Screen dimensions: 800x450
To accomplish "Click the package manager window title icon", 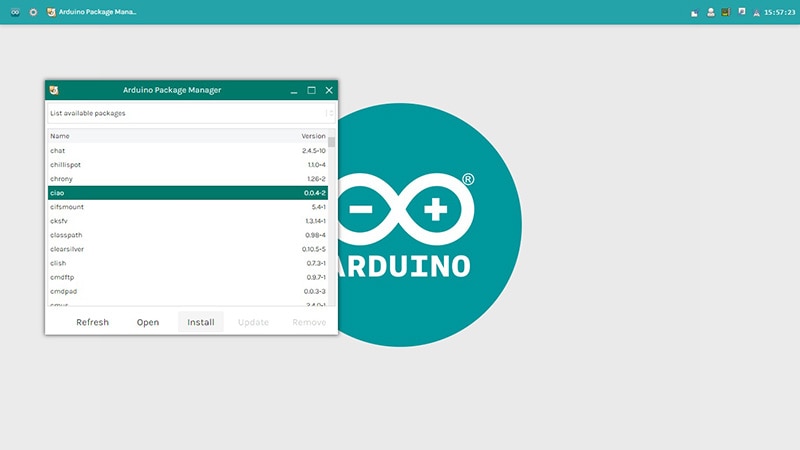I will click(54, 90).
